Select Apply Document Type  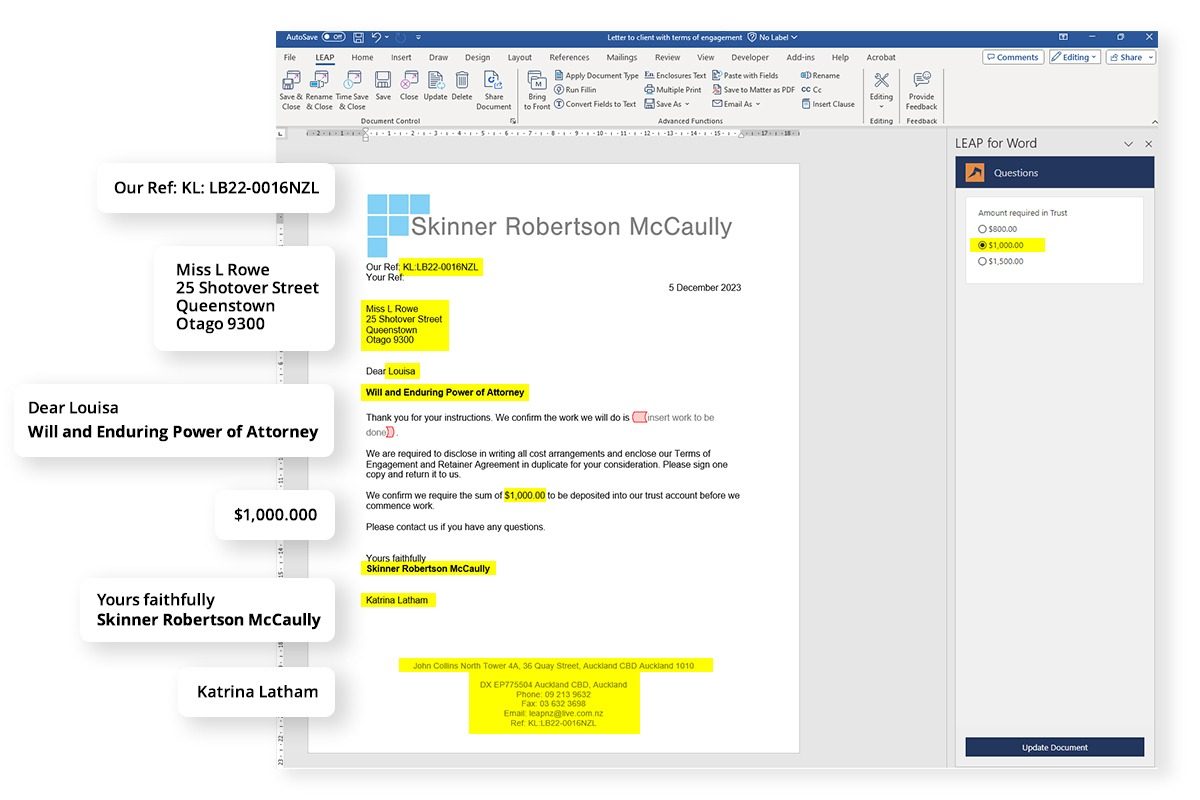point(596,76)
